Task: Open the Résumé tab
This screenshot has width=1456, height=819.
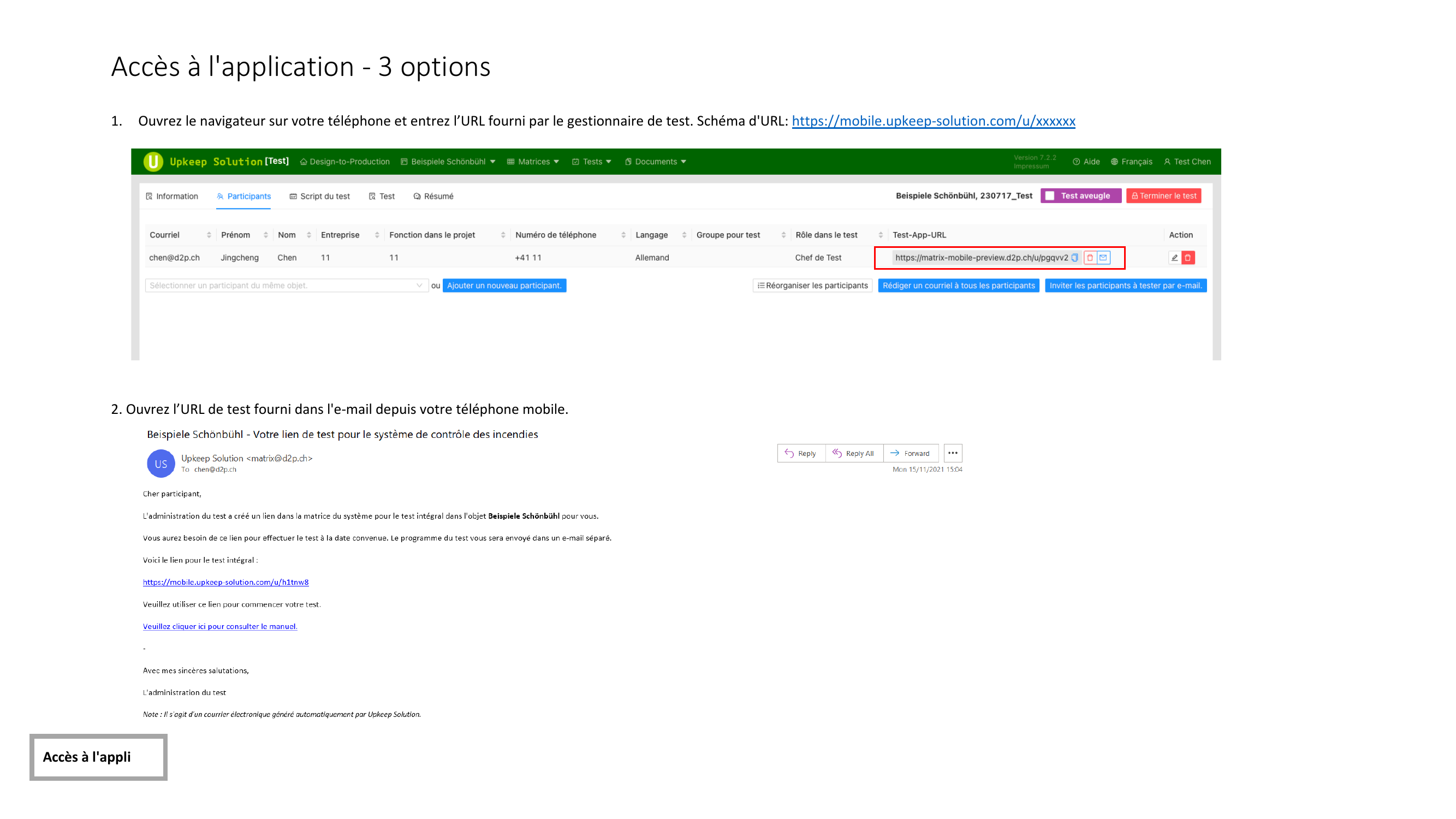Action: pyautogui.click(x=433, y=196)
